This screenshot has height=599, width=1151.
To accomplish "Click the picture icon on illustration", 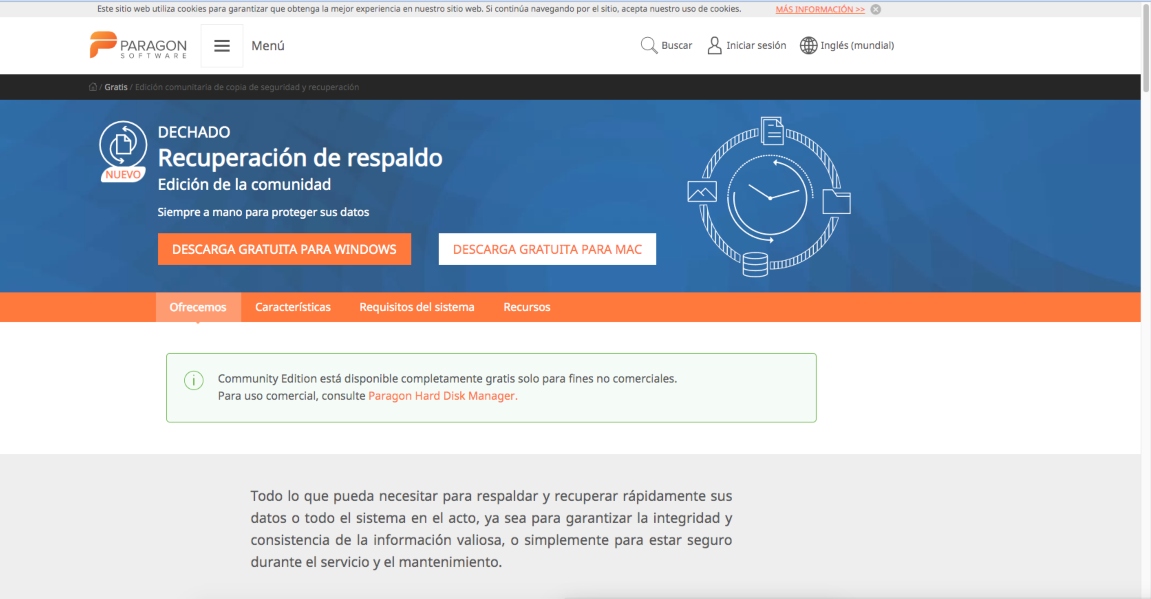I will pyautogui.click(x=702, y=192).
